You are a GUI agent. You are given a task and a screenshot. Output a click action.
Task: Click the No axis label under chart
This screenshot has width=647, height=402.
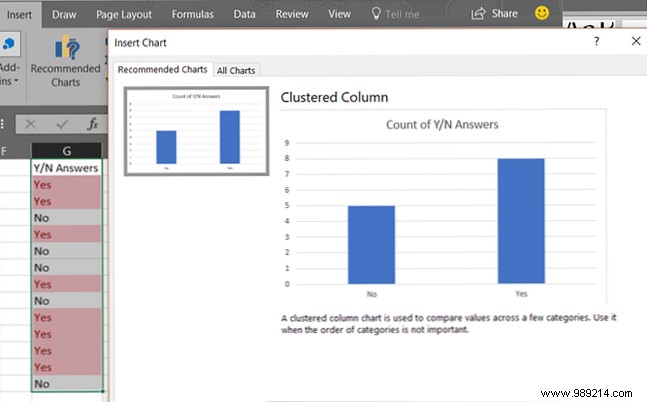[x=372, y=294]
